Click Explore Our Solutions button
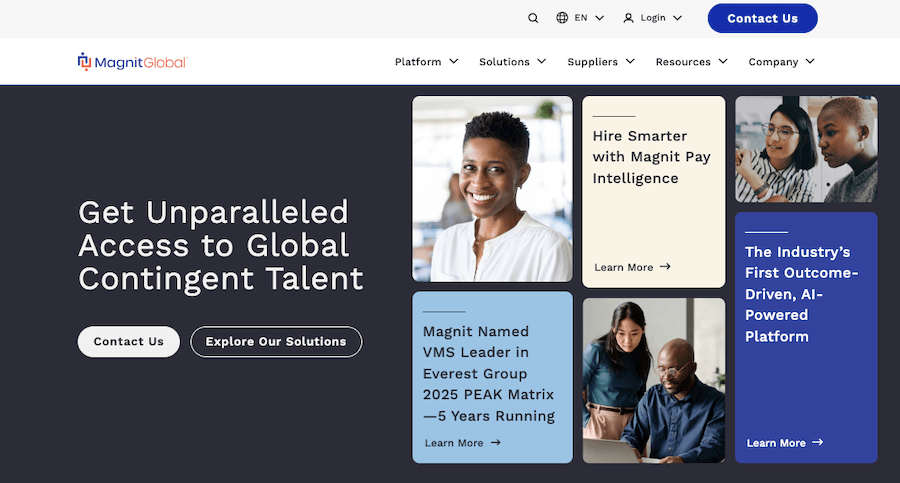Viewport: 900px width, 483px height. [x=276, y=342]
